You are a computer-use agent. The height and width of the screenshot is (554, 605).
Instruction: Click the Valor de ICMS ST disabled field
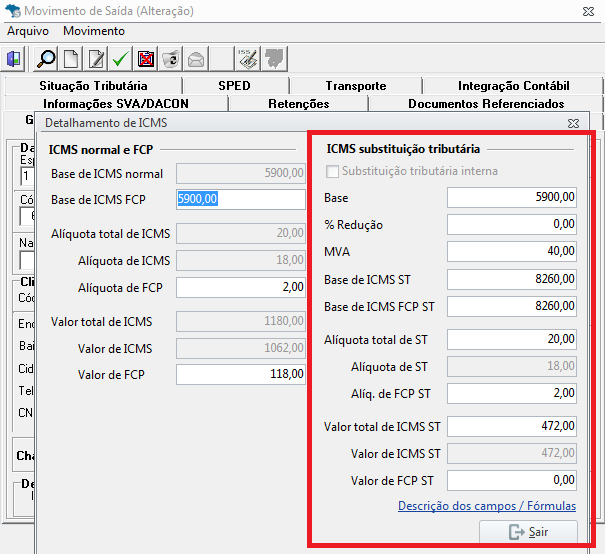[512, 454]
